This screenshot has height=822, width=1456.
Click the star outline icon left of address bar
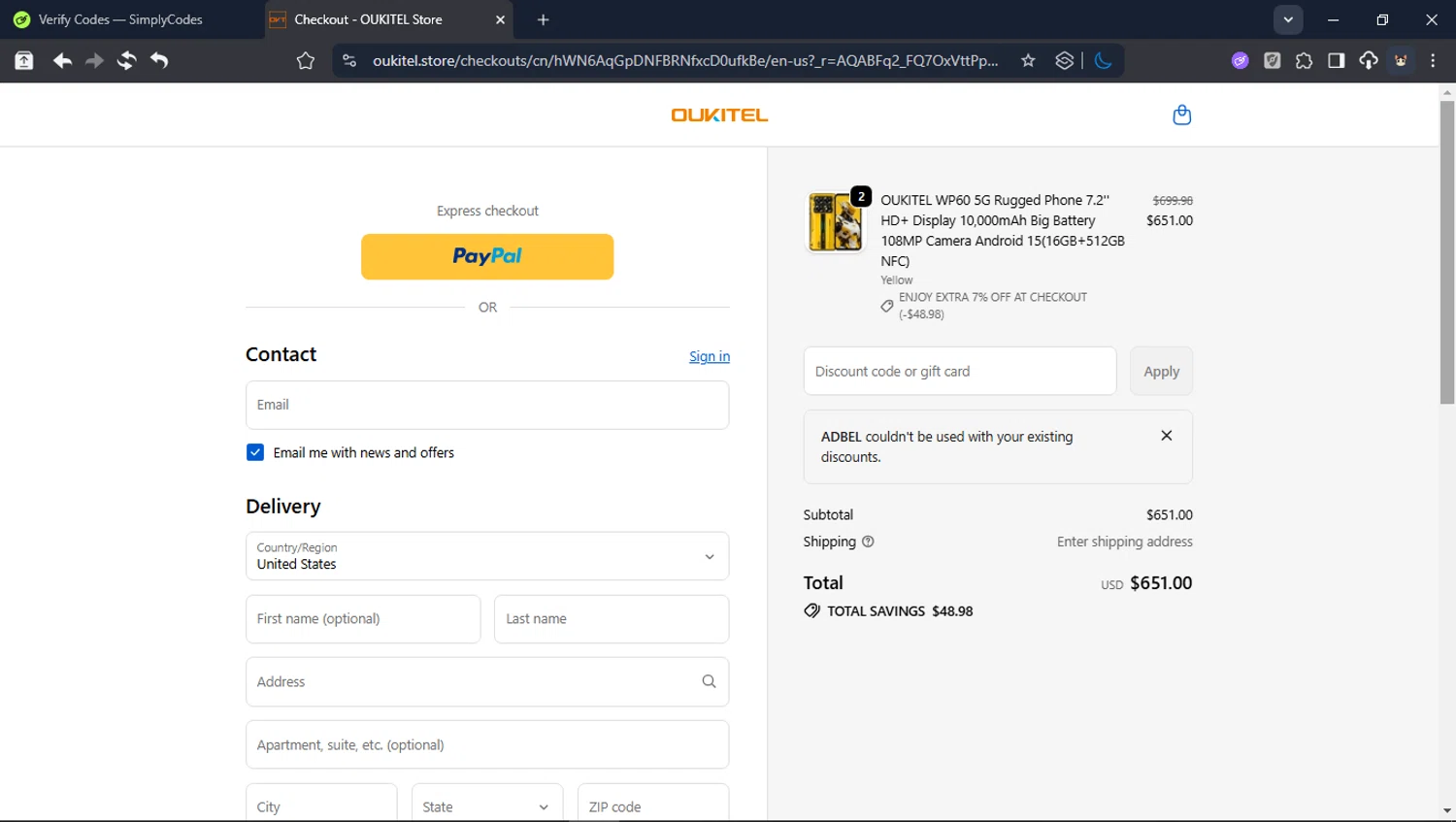(306, 60)
